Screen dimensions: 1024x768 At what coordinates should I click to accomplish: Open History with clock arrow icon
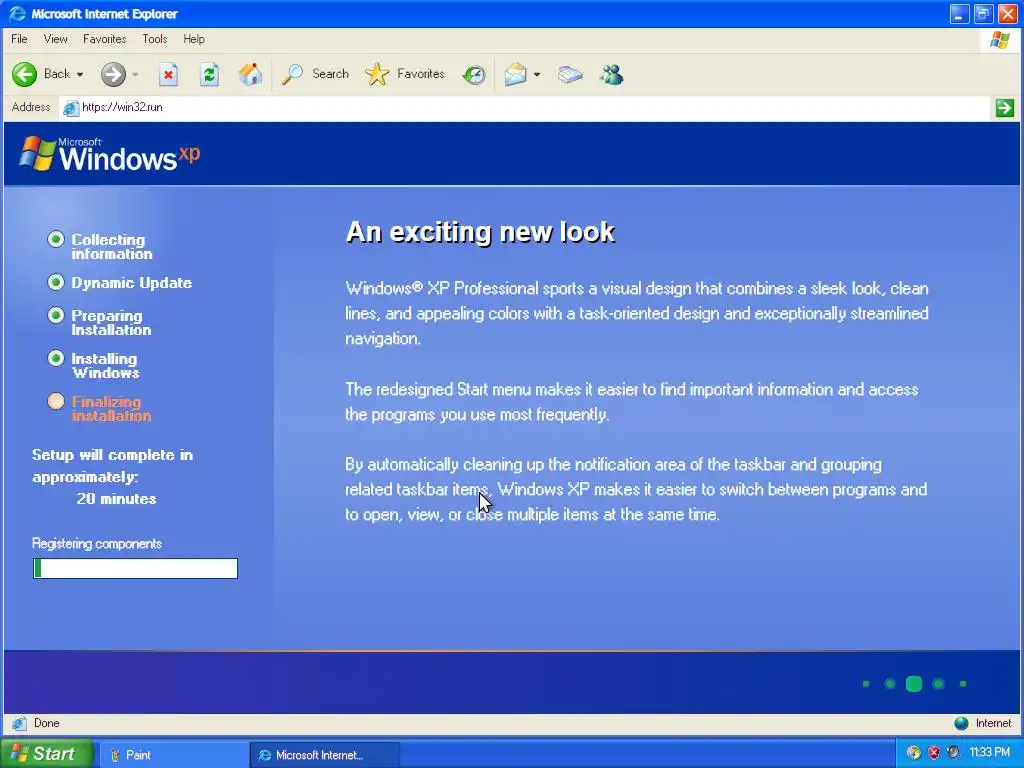pyautogui.click(x=474, y=75)
